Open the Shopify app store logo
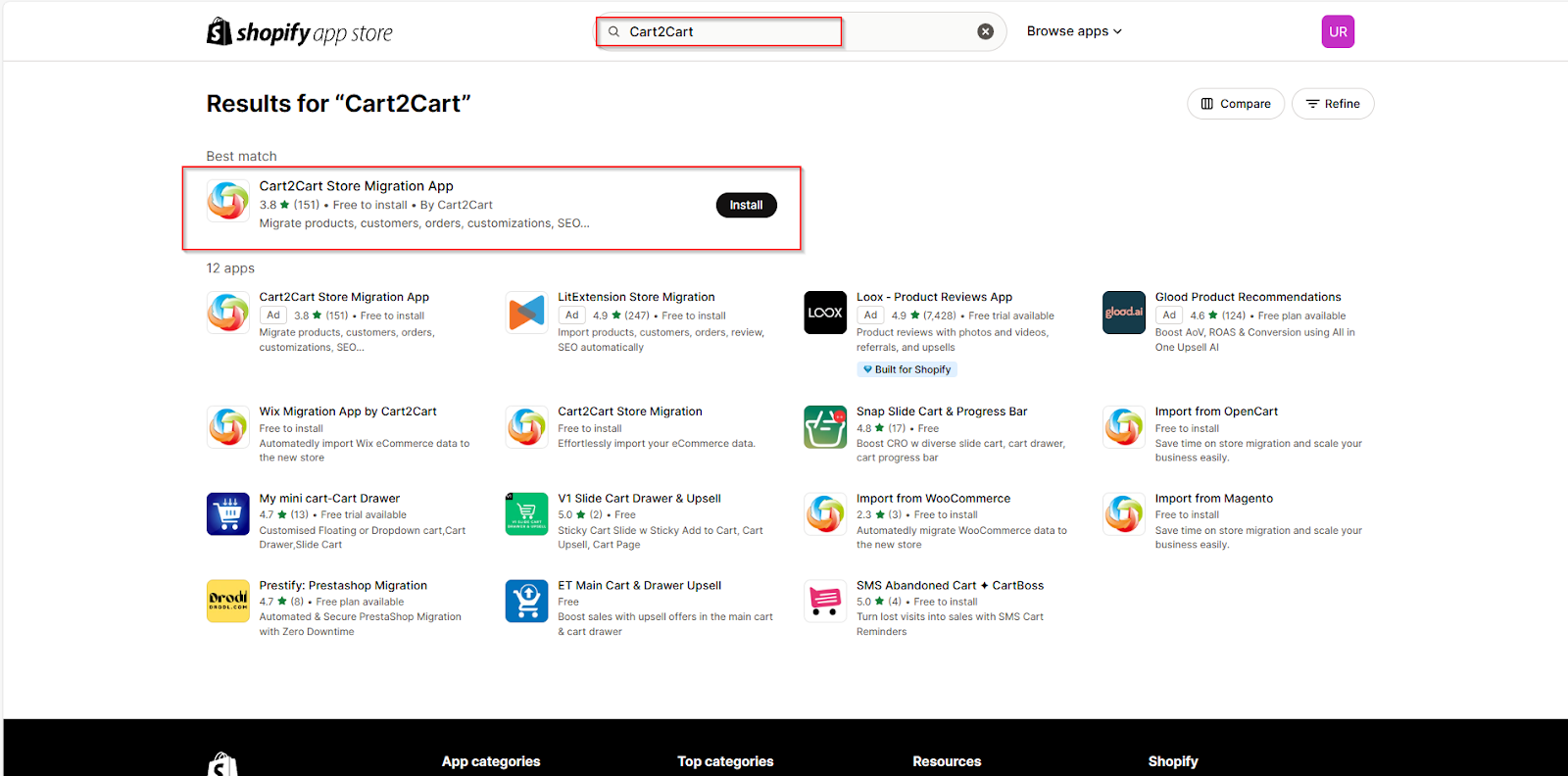1568x776 pixels. tap(299, 32)
